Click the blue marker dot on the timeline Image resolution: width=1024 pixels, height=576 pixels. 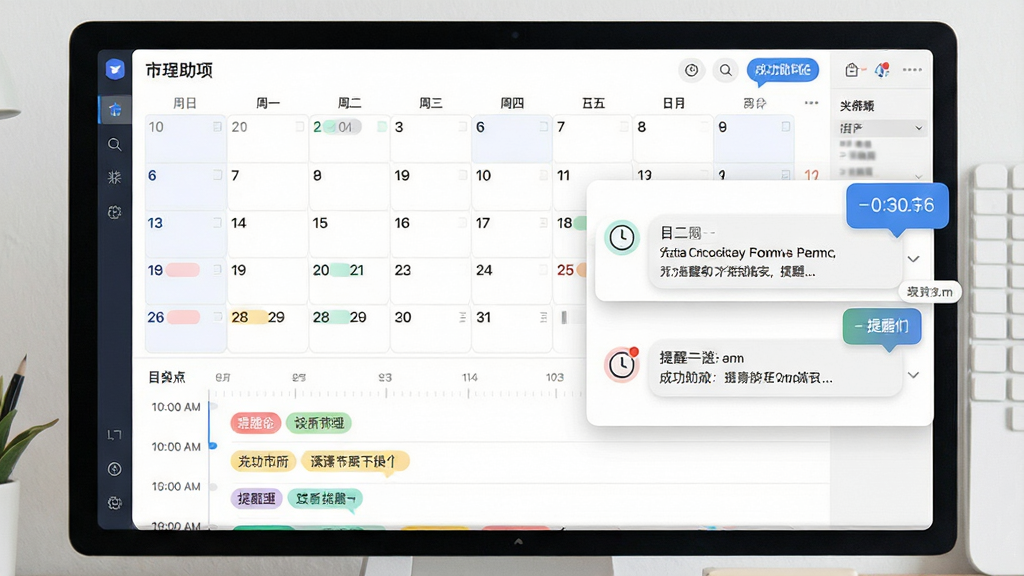(x=213, y=445)
